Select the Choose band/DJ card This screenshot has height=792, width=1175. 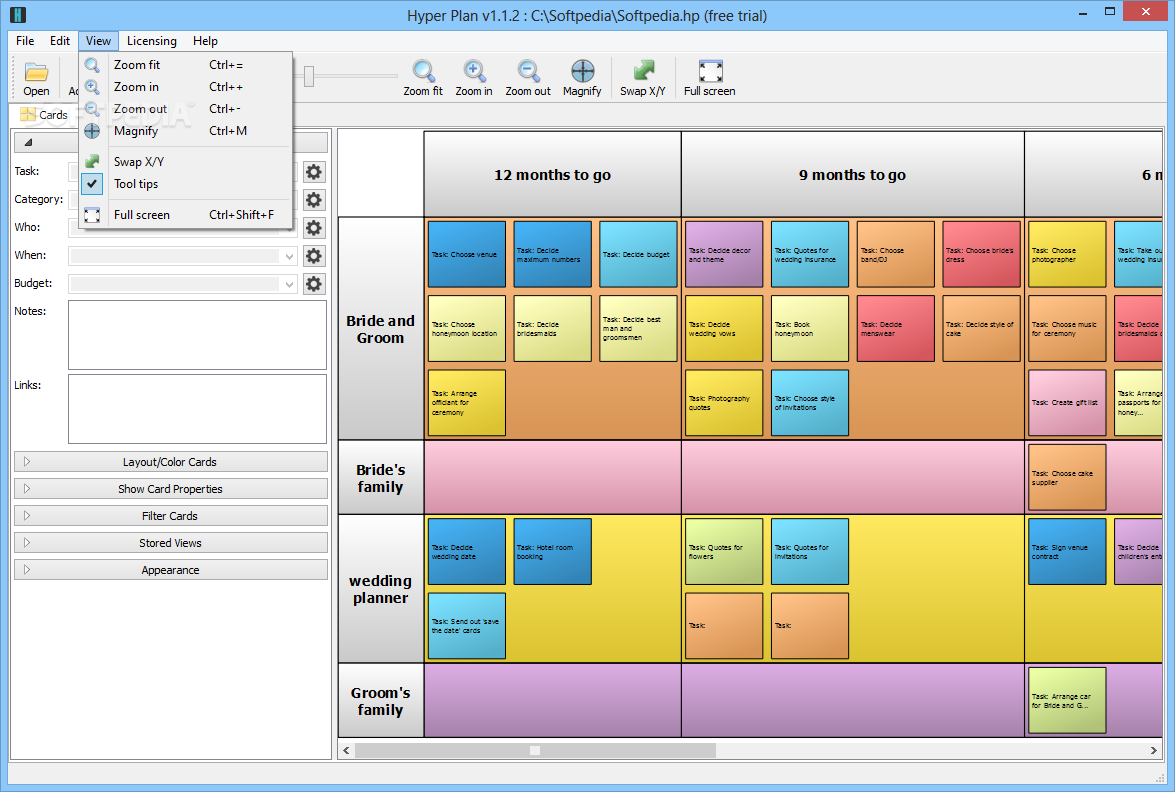tap(895, 254)
